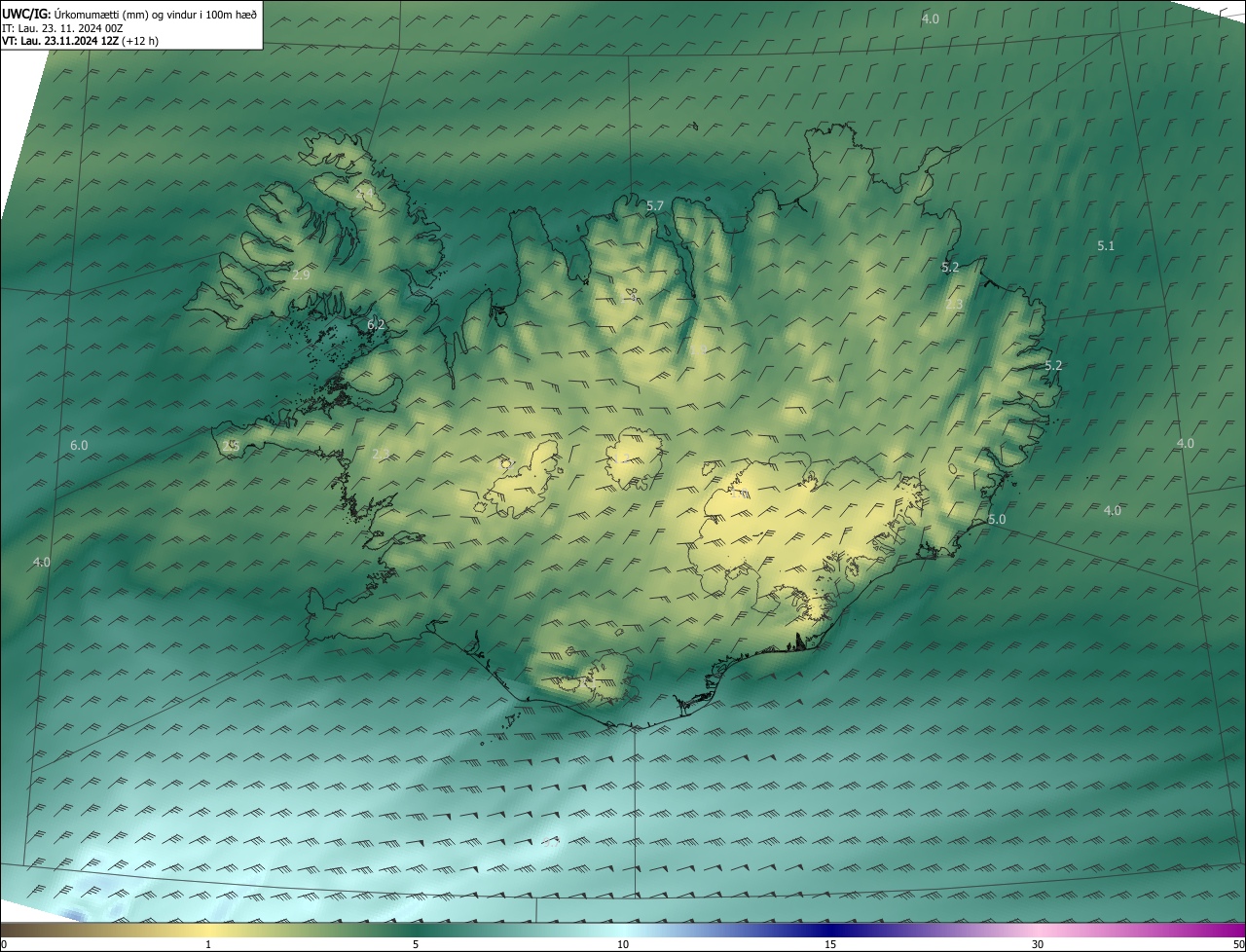Click the colorbar tick label '30'
Screen dimensions: 1246x952
coord(1038,944)
